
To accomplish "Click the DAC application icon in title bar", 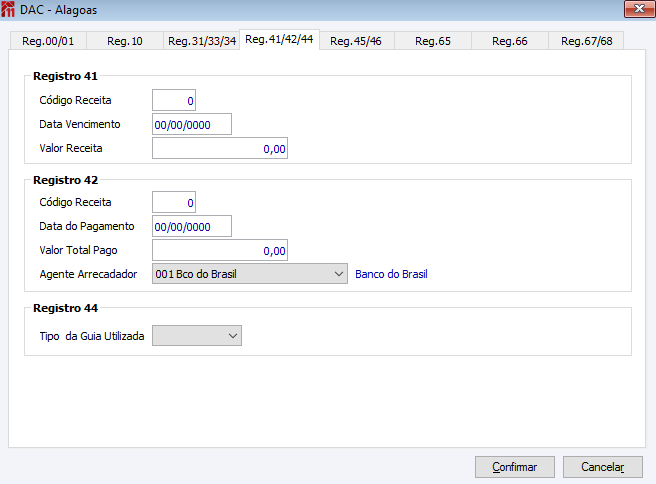I will tap(9, 9).
